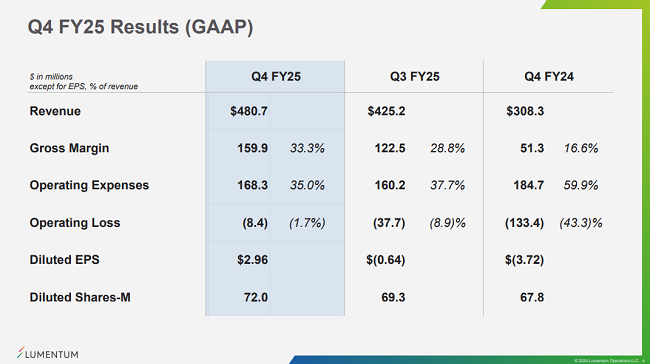650x364 pixels.
Task: Select the Diluted Shares-M row label
Action: click(x=80, y=297)
